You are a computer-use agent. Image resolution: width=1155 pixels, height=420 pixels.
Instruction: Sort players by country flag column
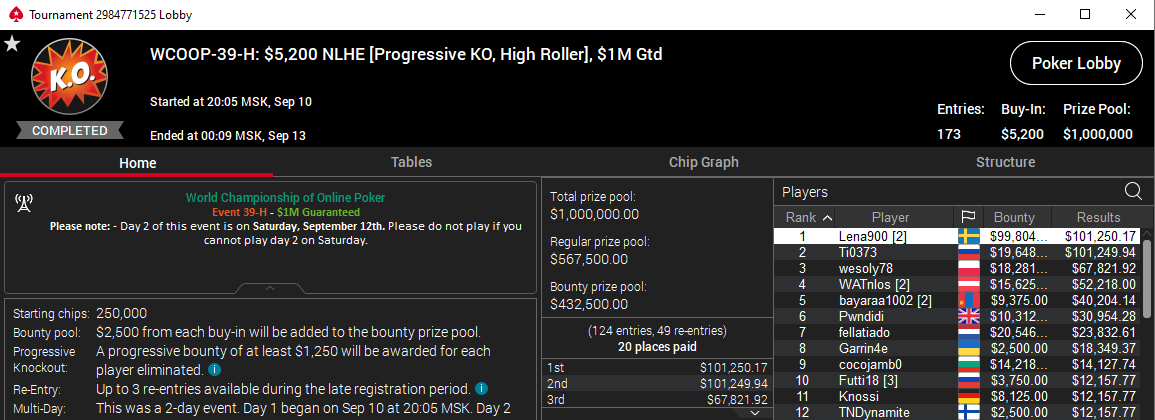968,217
